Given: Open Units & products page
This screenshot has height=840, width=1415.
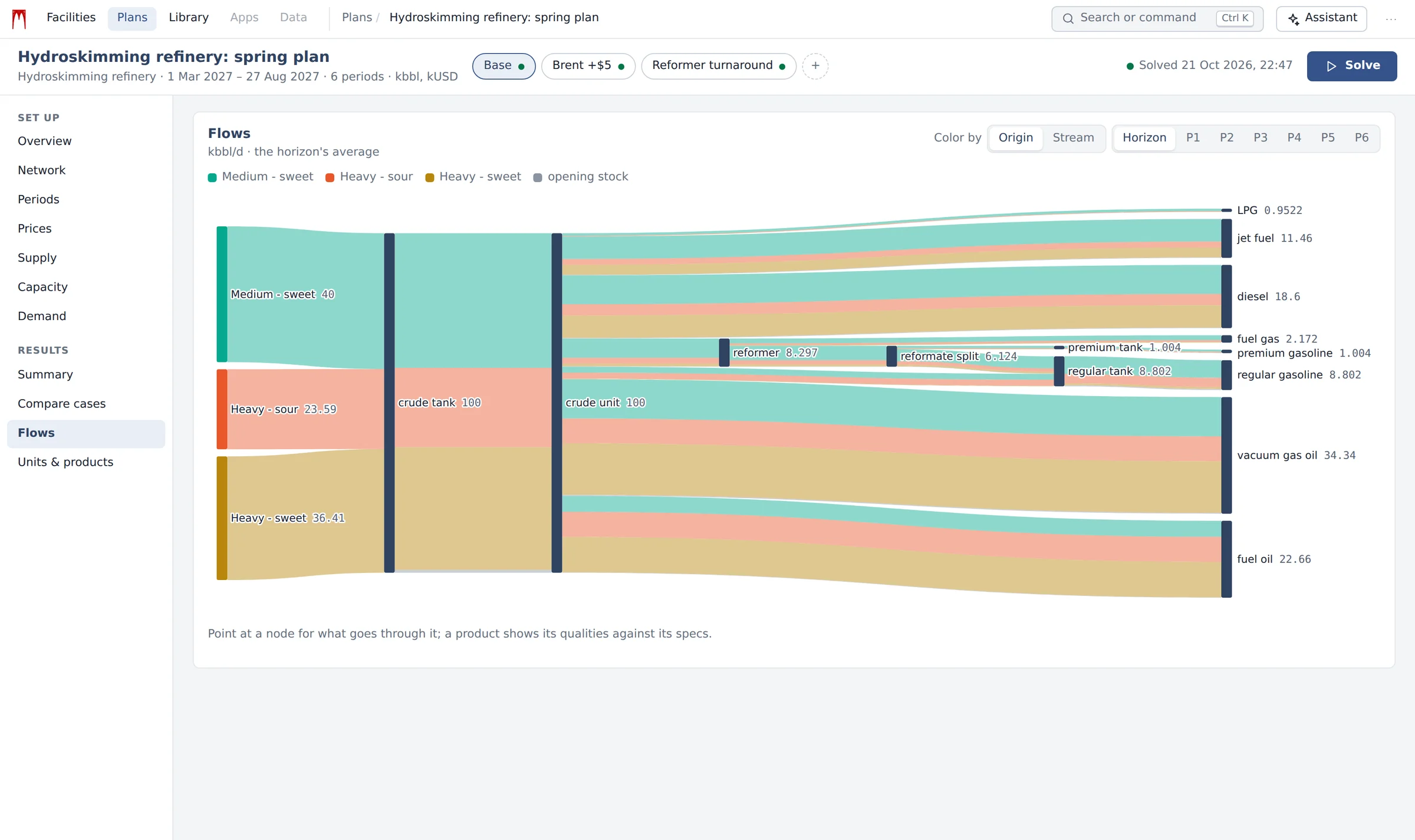Looking at the screenshot, I should (86, 462).
